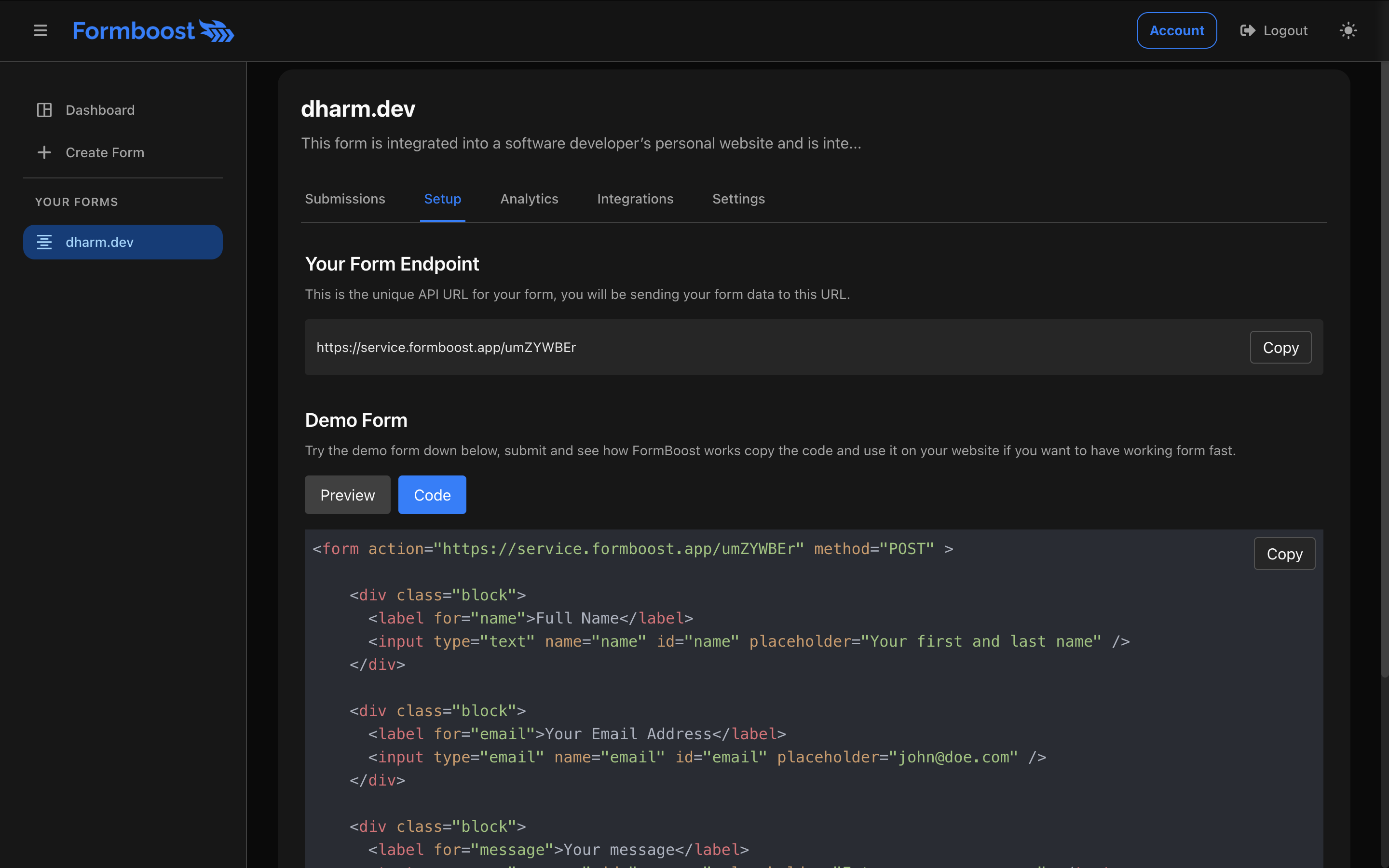Image resolution: width=1389 pixels, height=868 pixels.
Task: Toggle light theme with the sun icon
Action: [x=1348, y=30]
